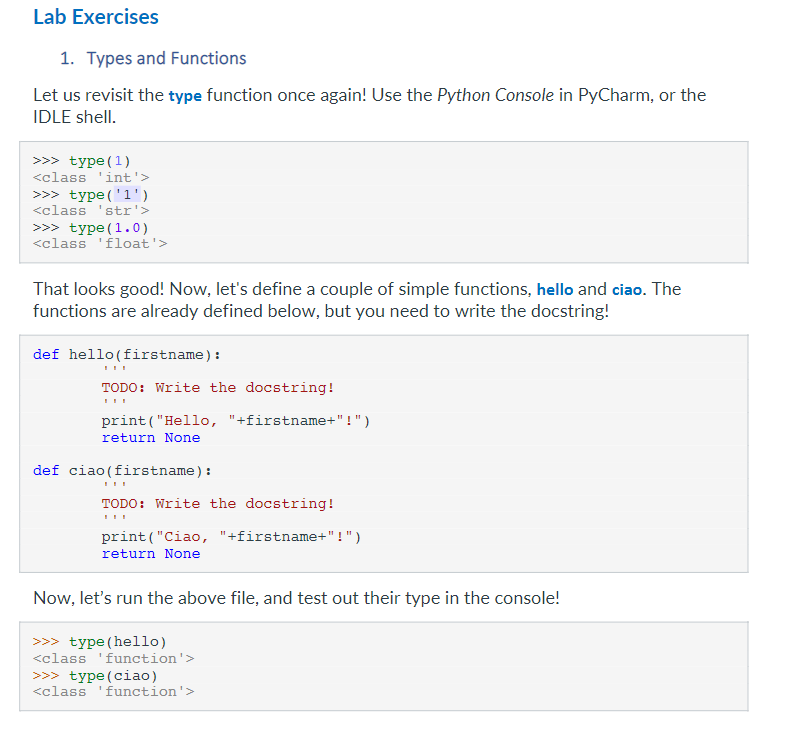
Task: Click the code line 'type(1)'
Action: [x=82, y=161]
